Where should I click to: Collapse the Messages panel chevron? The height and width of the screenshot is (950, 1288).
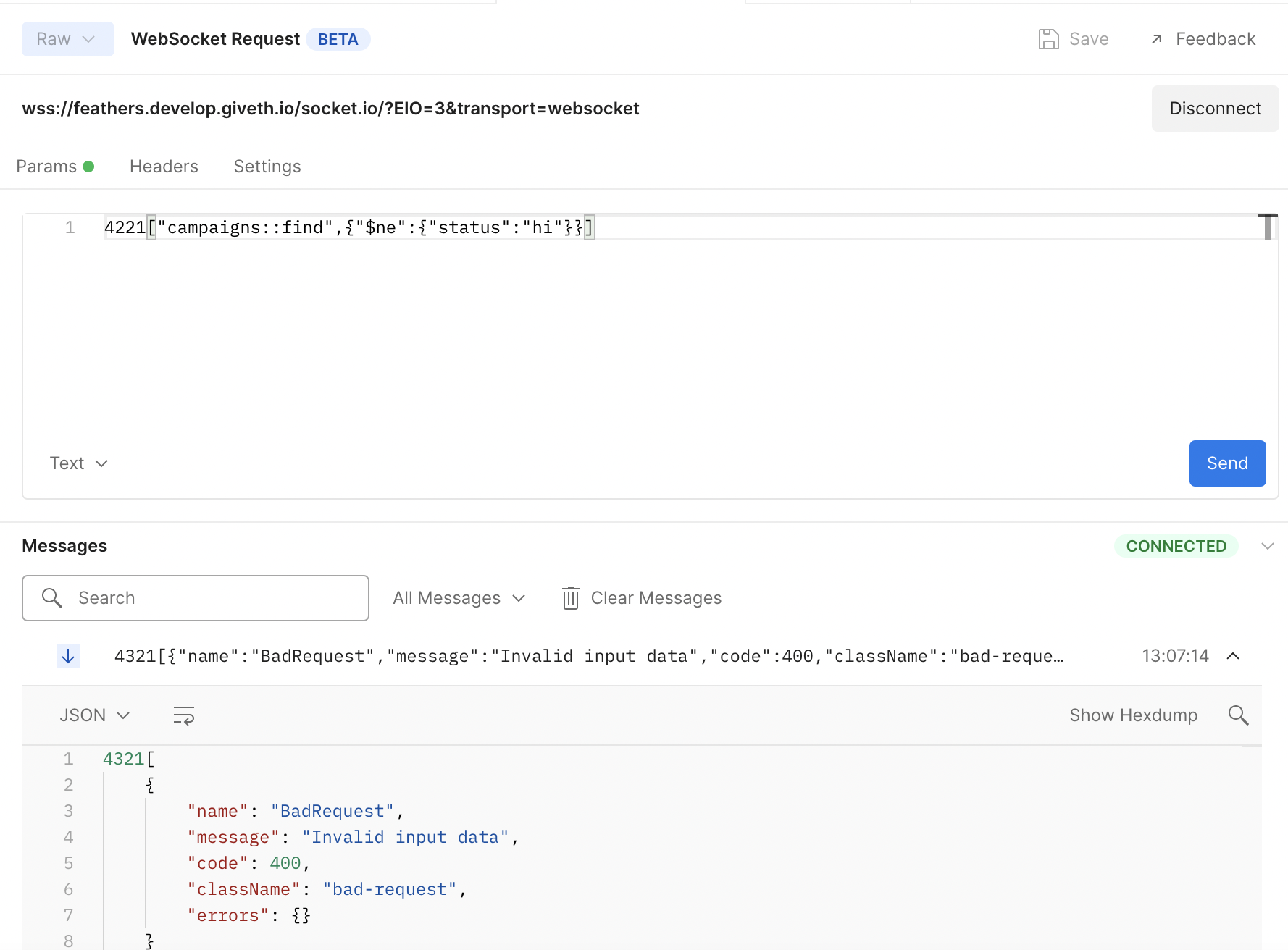click(x=1267, y=546)
